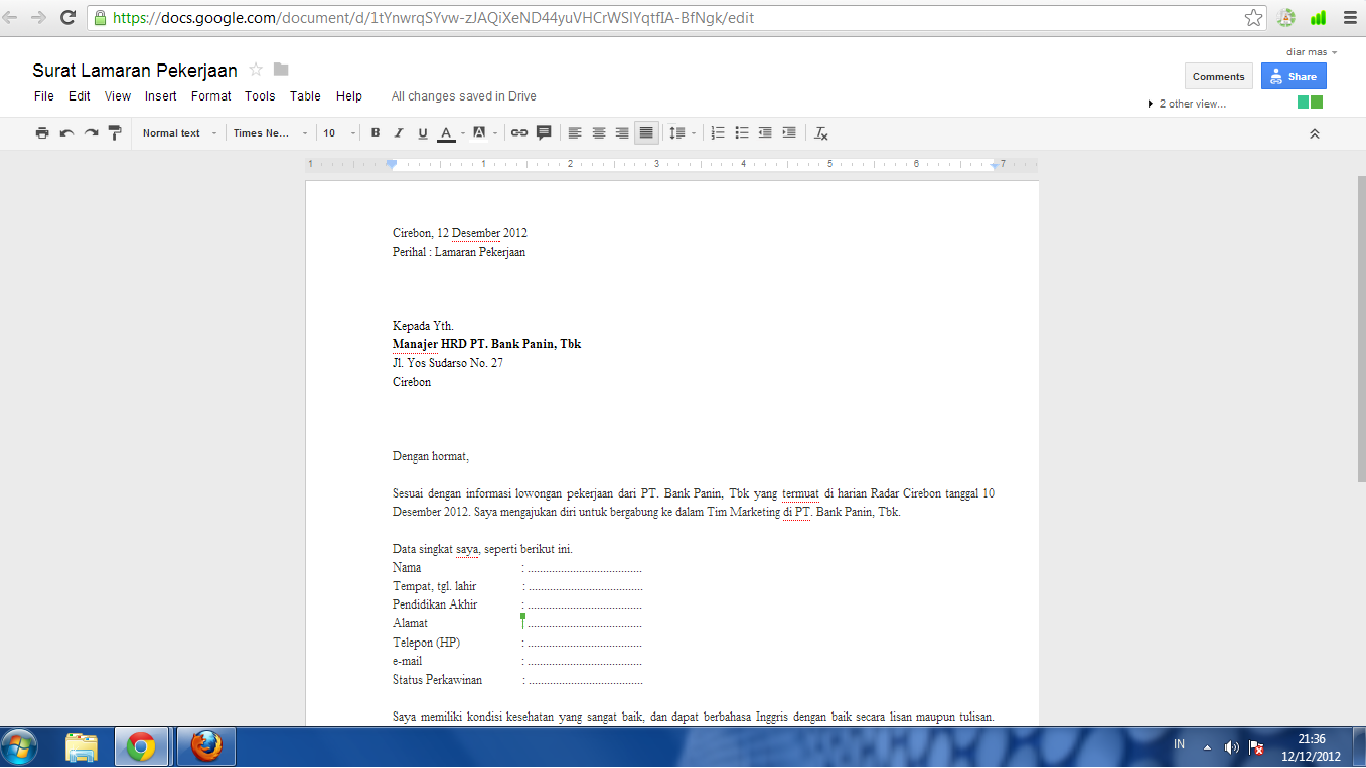Click the first green viewer color square
This screenshot has width=1366, height=768.
pos(1304,102)
